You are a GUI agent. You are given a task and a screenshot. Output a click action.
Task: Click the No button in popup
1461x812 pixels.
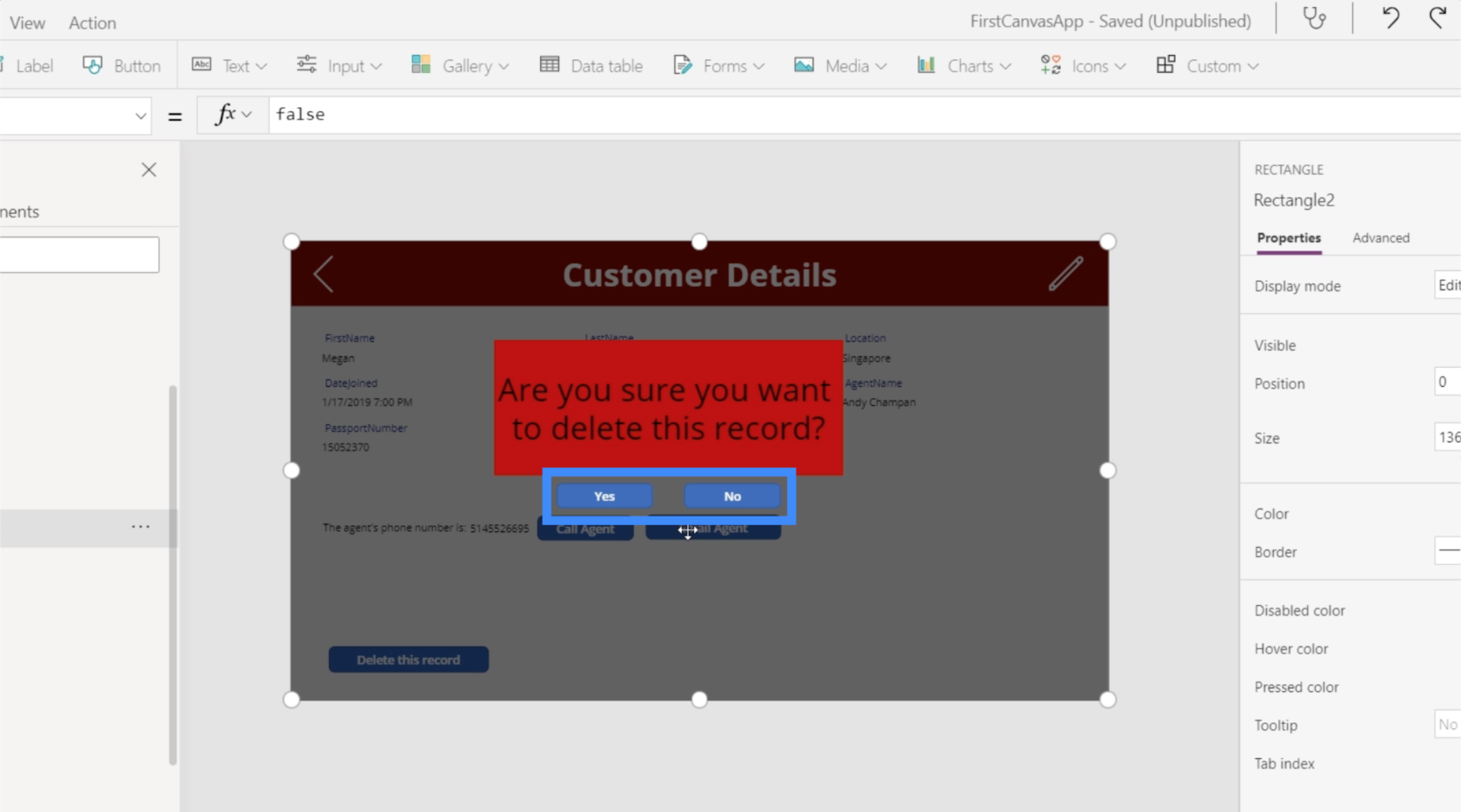pyautogui.click(x=732, y=496)
